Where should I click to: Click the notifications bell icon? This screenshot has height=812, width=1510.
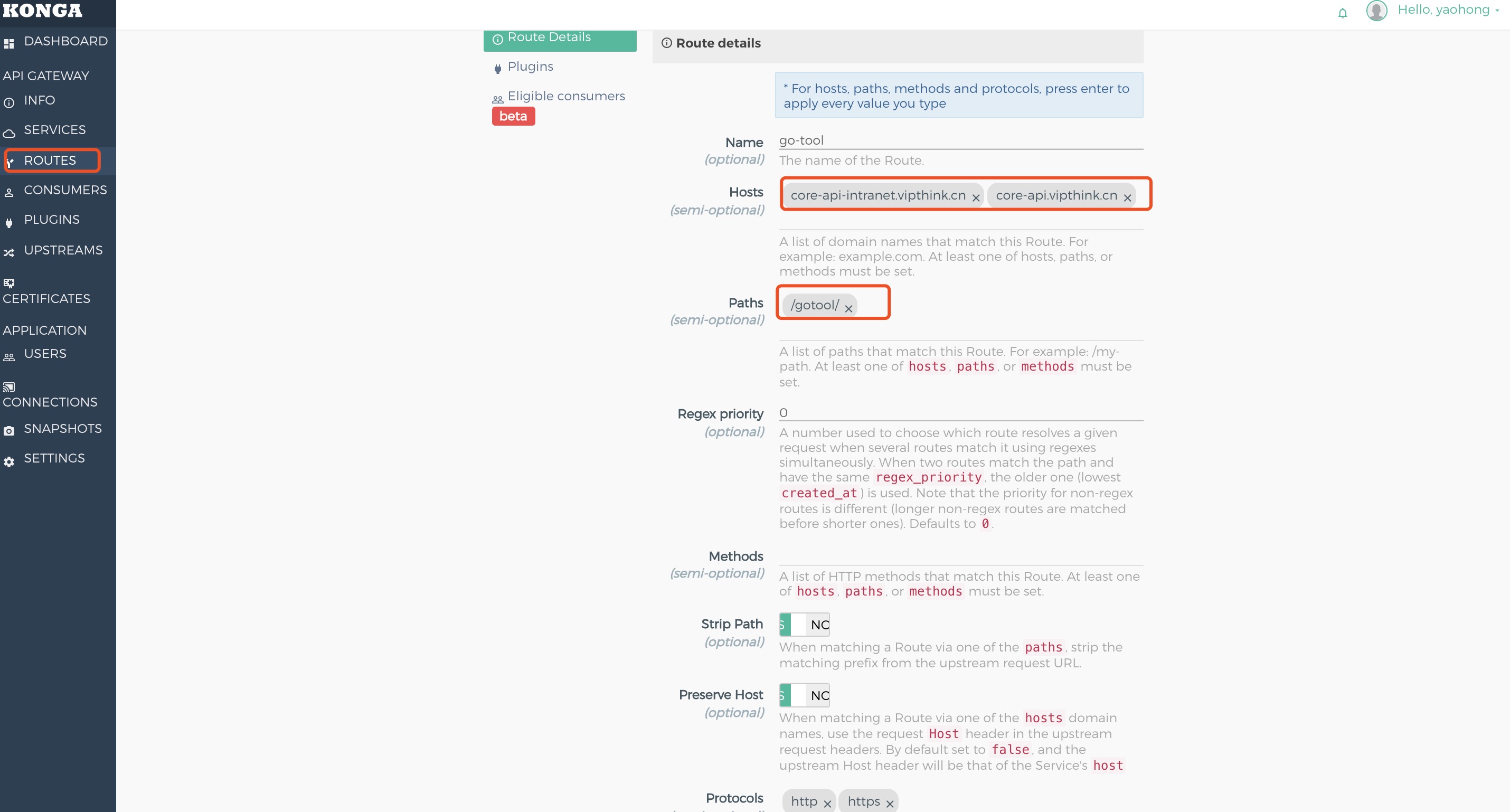(x=1342, y=13)
